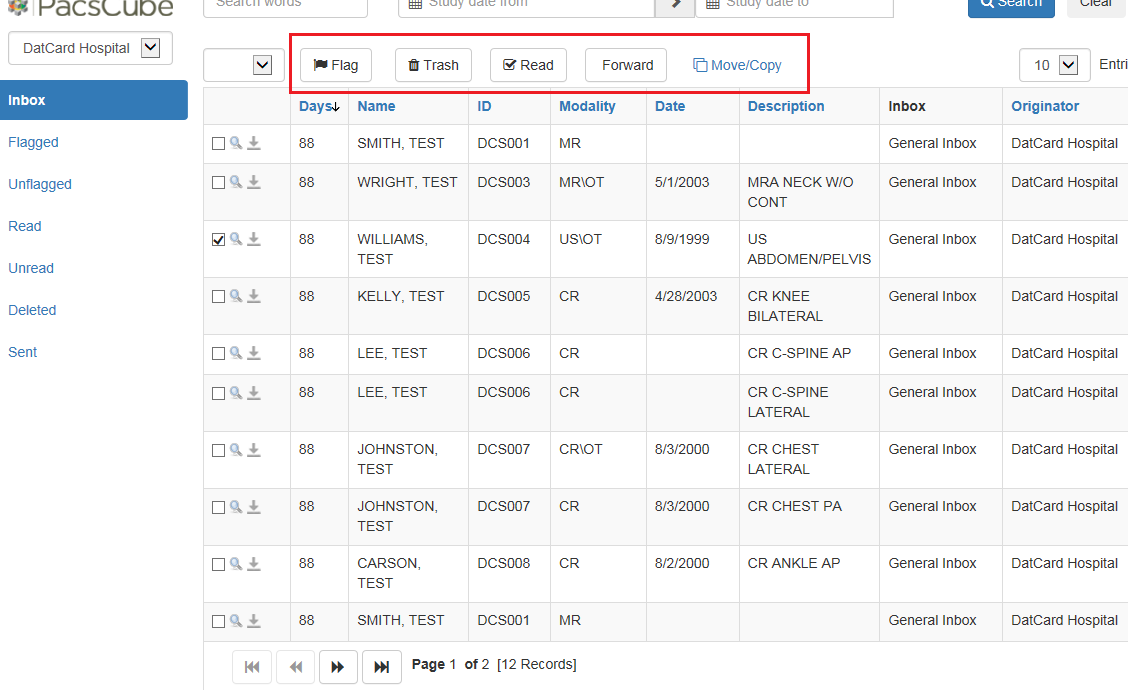
Task: Sort the table by Name column
Action: (376, 106)
